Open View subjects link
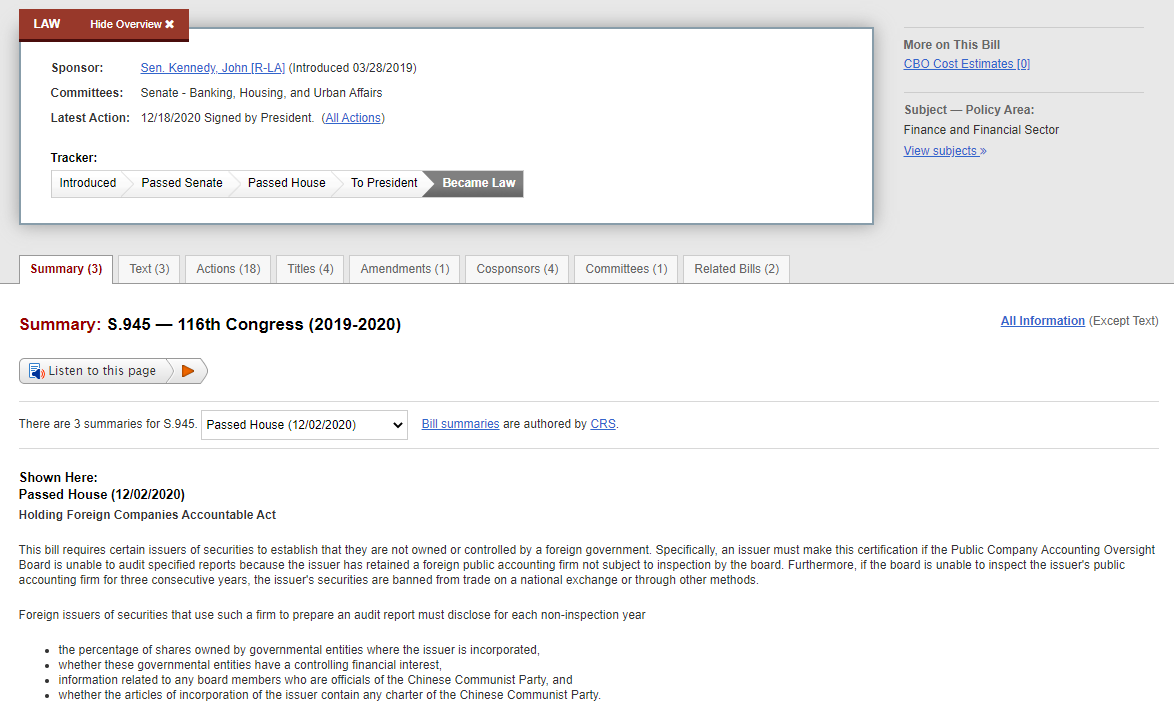The height and width of the screenshot is (708, 1174). (x=945, y=150)
